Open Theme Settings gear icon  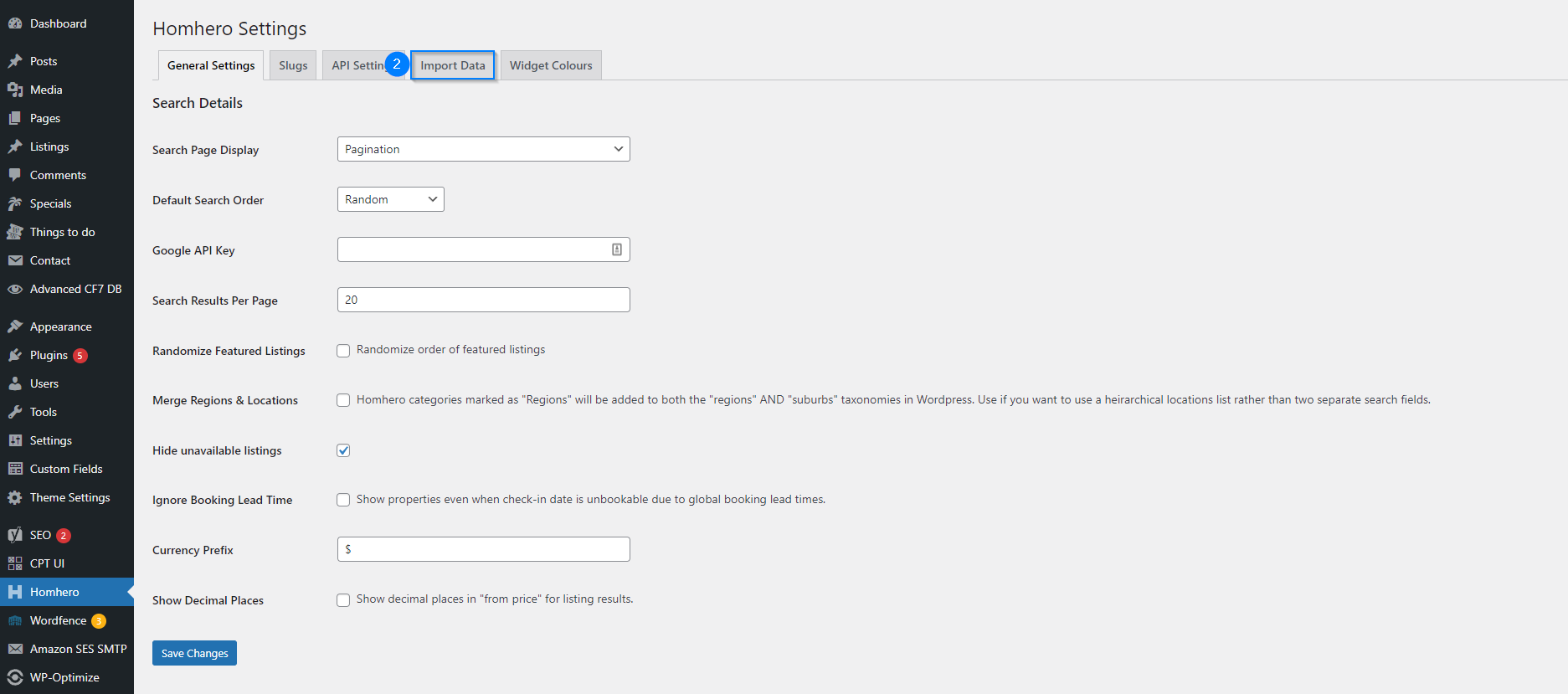point(15,497)
